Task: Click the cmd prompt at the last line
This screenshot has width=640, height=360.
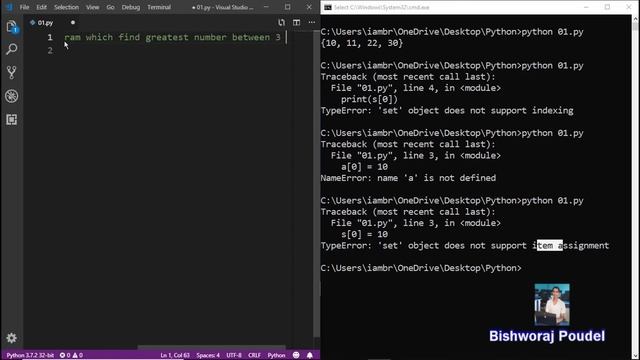Action: coord(421,268)
